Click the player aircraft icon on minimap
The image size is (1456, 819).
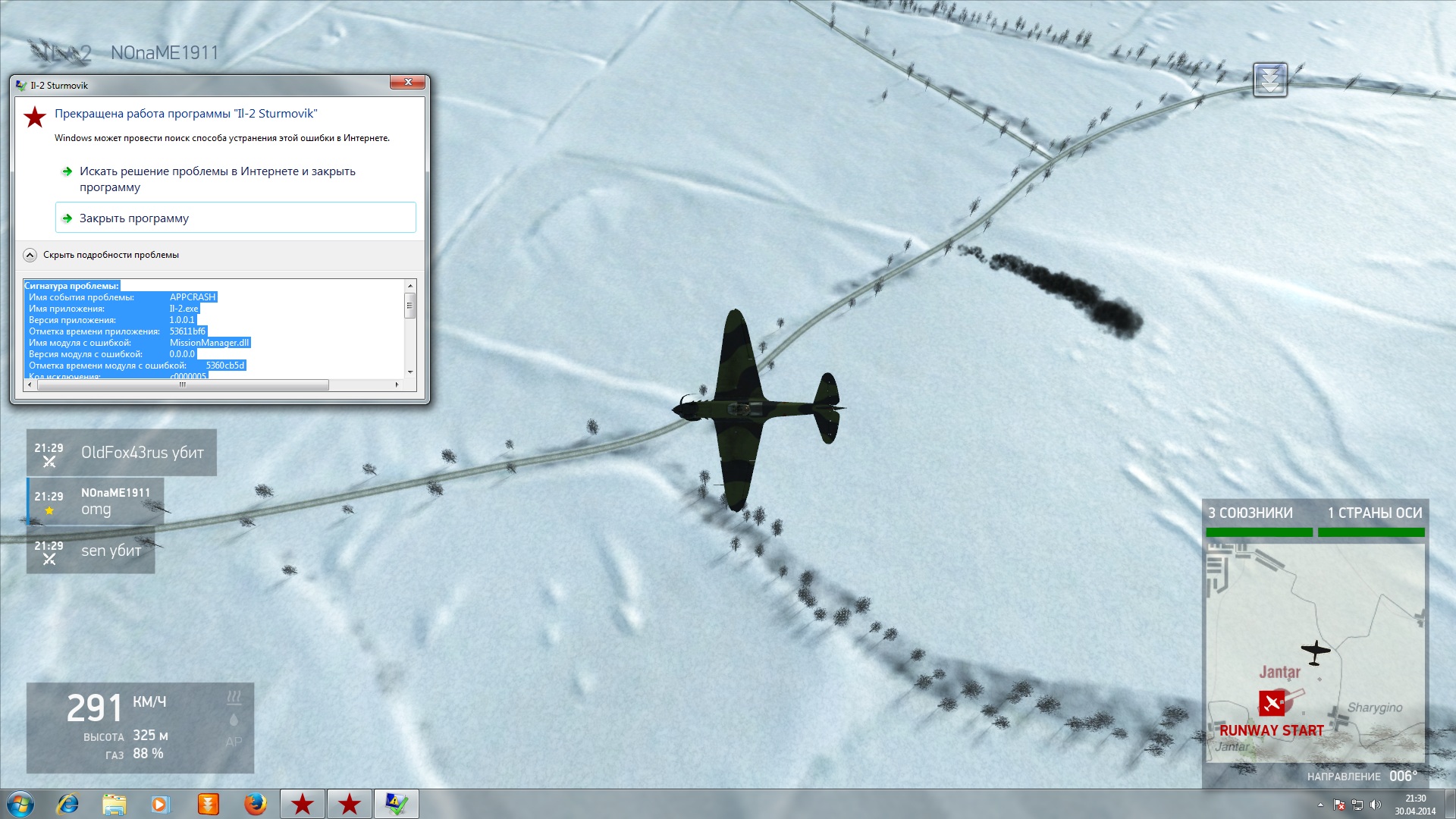tap(1316, 651)
